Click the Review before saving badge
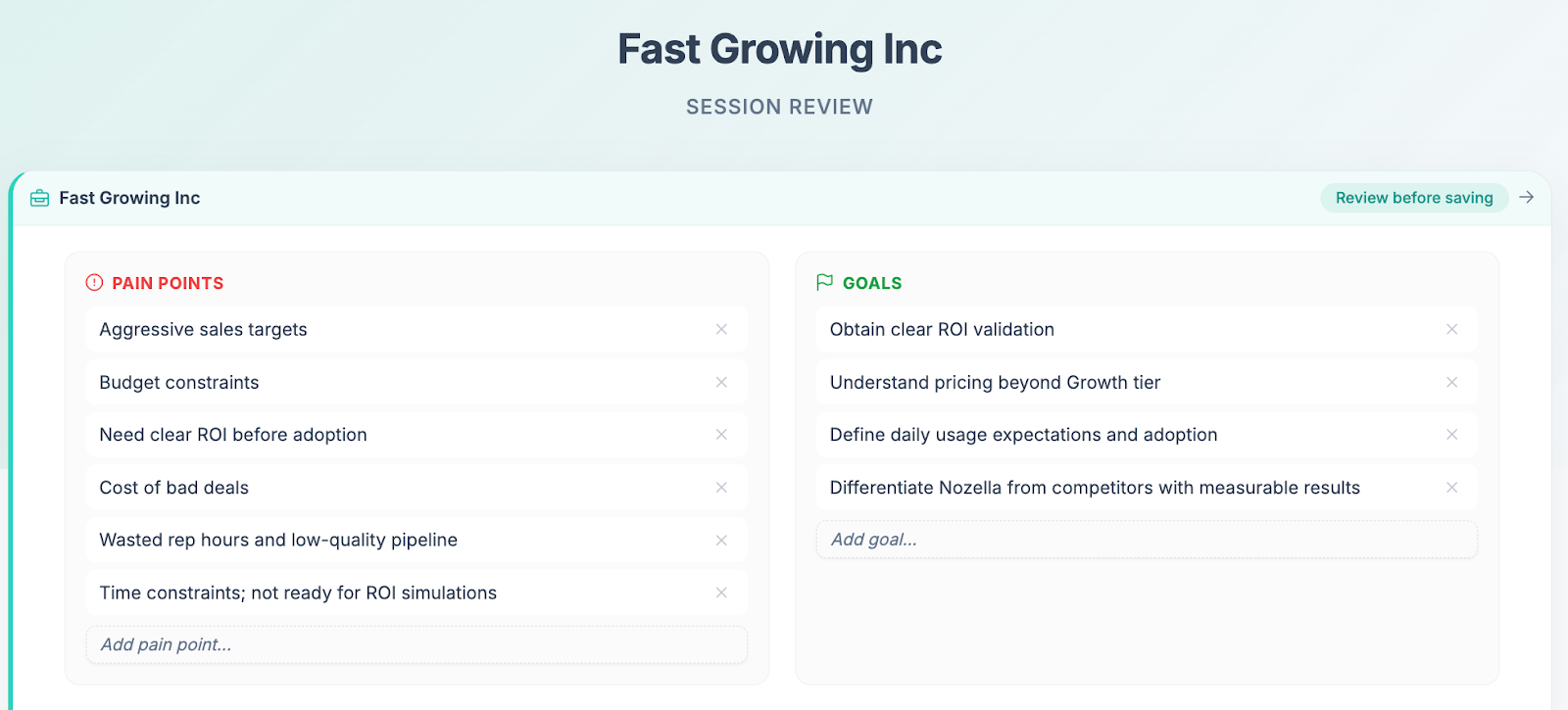 tap(1414, 198)
